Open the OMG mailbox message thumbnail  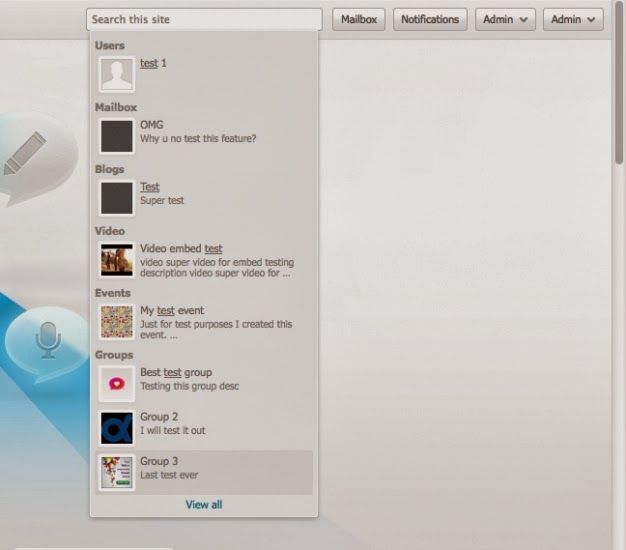pos(117,136)
